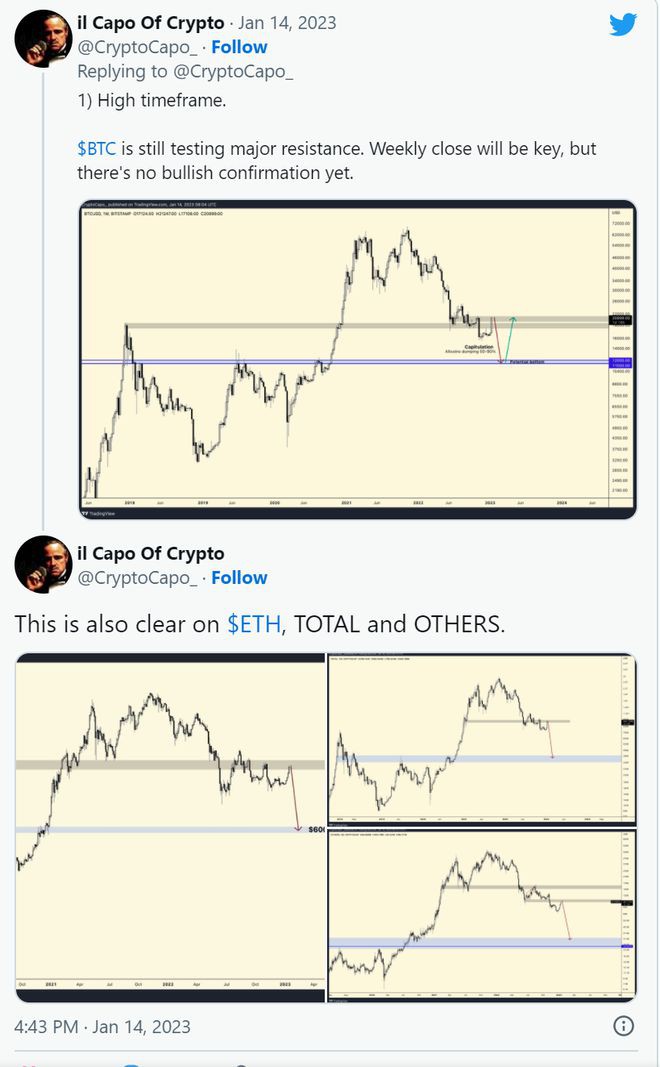Enlarge the BTC weekly chart image
Image resolution: width=660 pixels, height=1067 pixels.
[x=357, y=360]
